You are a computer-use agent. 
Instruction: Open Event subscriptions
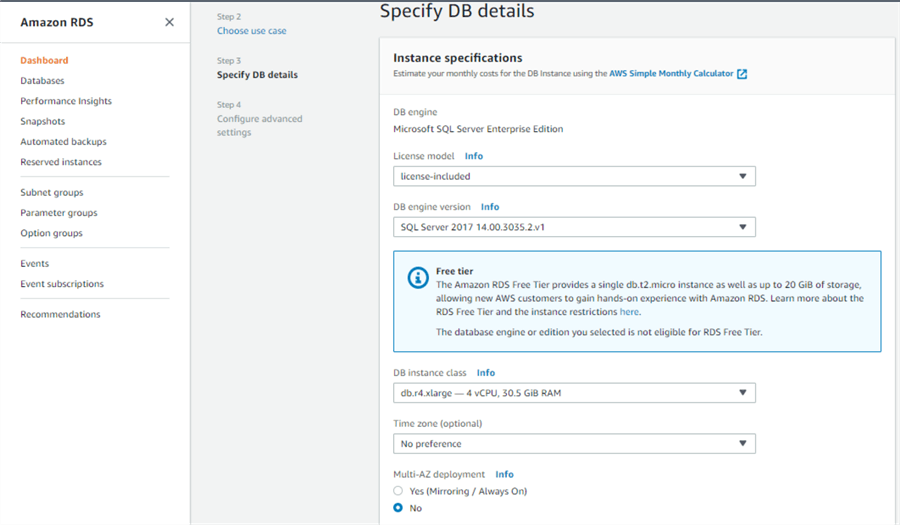[x=62, y=284]
